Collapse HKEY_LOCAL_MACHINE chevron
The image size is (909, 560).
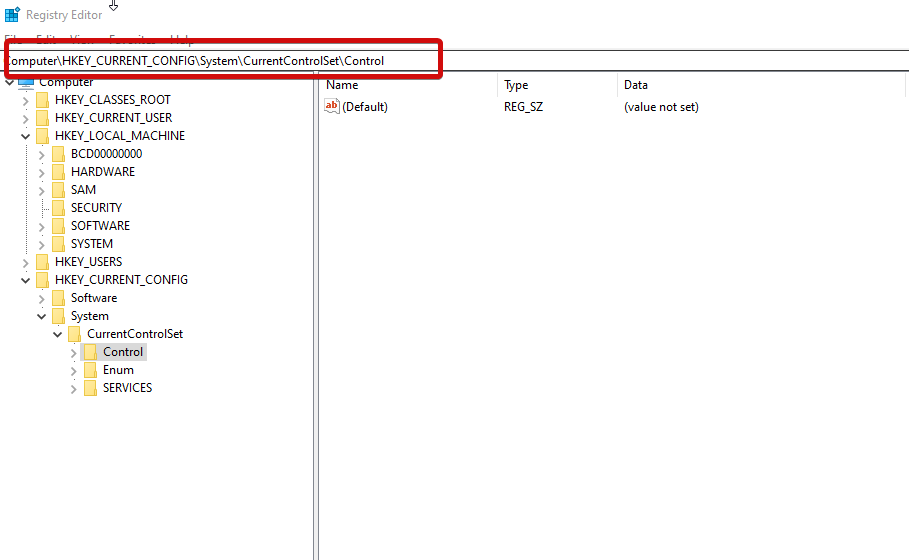(26, 137)
